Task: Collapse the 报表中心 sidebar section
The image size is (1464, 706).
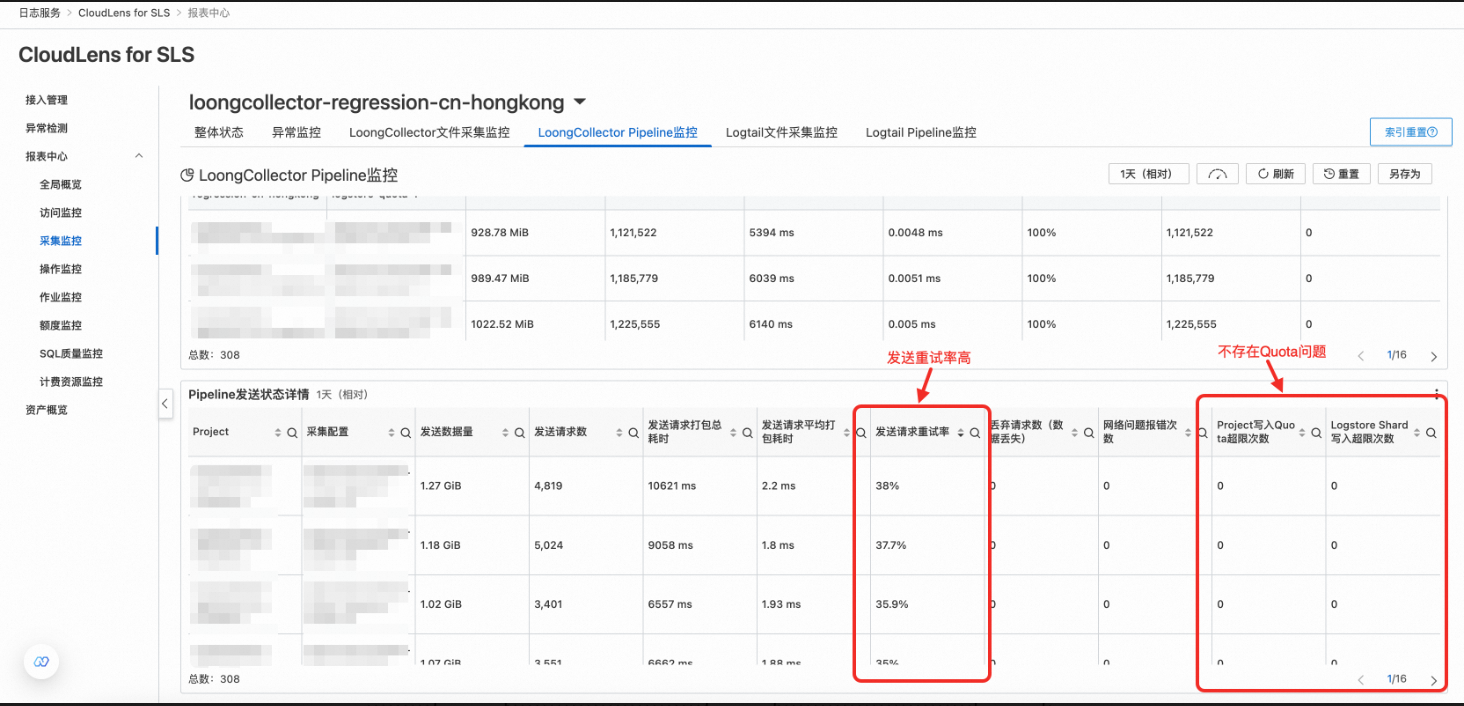Action: [139, 156]
